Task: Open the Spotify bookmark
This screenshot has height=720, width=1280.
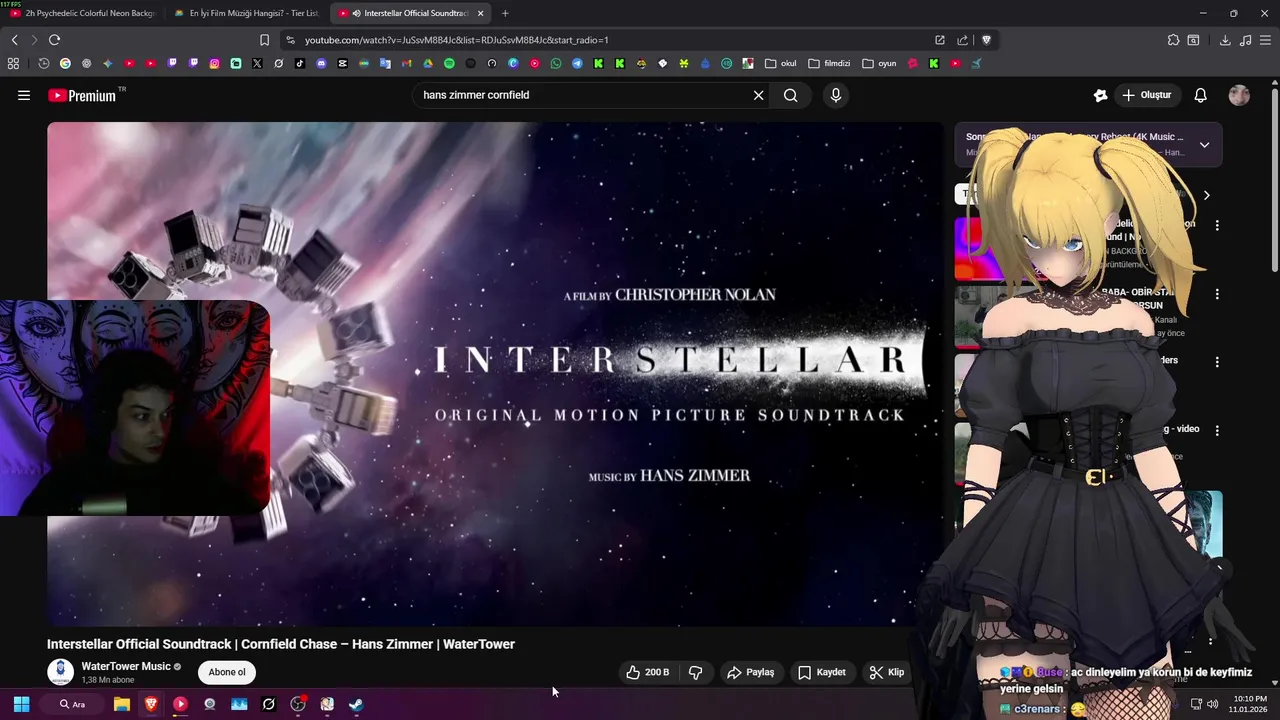Action: click(x=449, y=63)
